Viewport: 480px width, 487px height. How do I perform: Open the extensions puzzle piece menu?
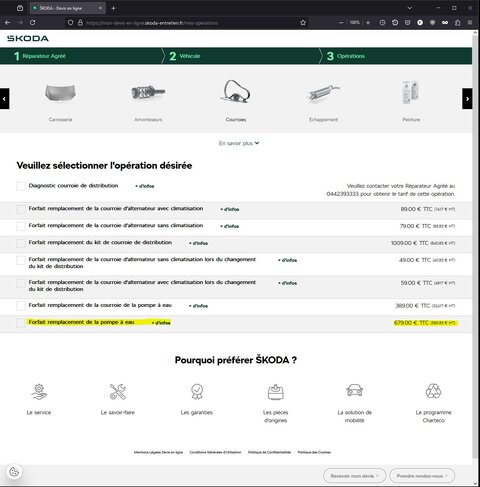pos(458,23)
